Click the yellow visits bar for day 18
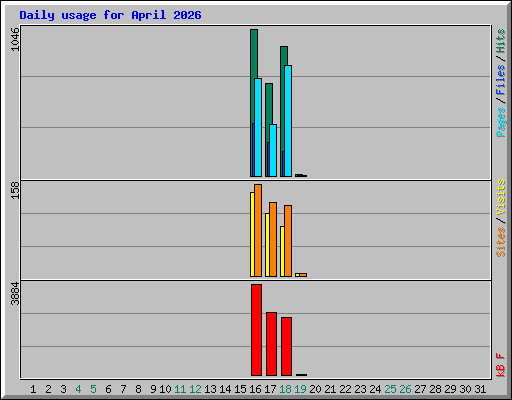Image resolution: width=512 pixels, height=400 pixels. pyautogui.click(x=282, y=251)
